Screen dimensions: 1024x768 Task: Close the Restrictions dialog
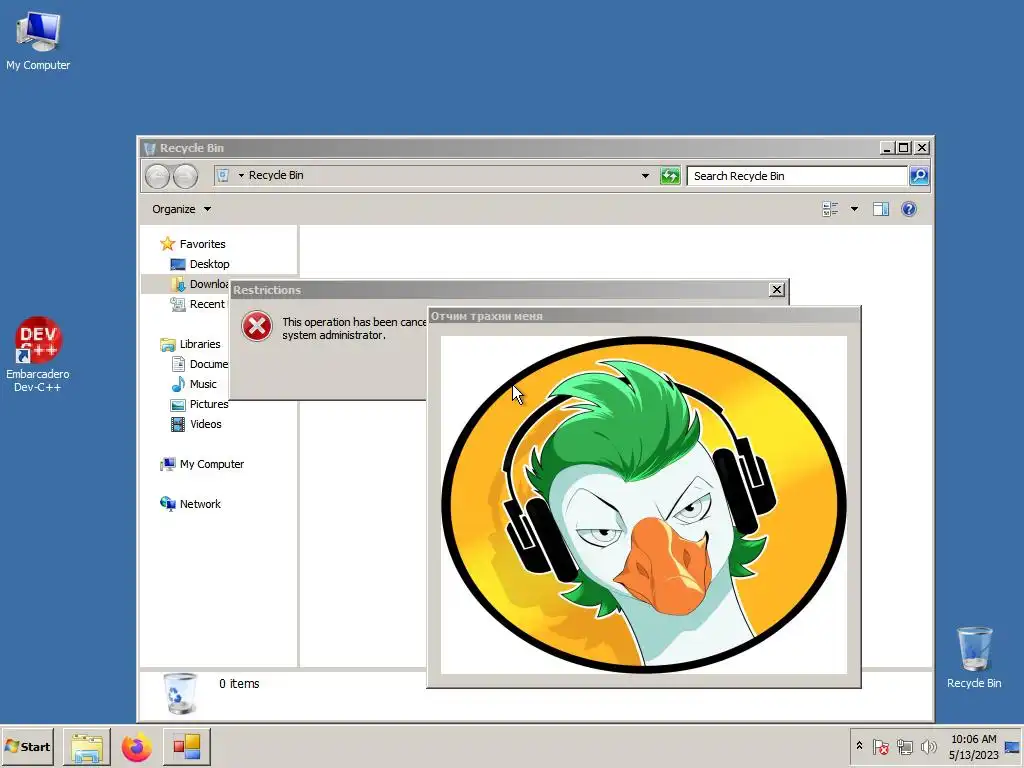pyautogui.click(x=776, y=289)
